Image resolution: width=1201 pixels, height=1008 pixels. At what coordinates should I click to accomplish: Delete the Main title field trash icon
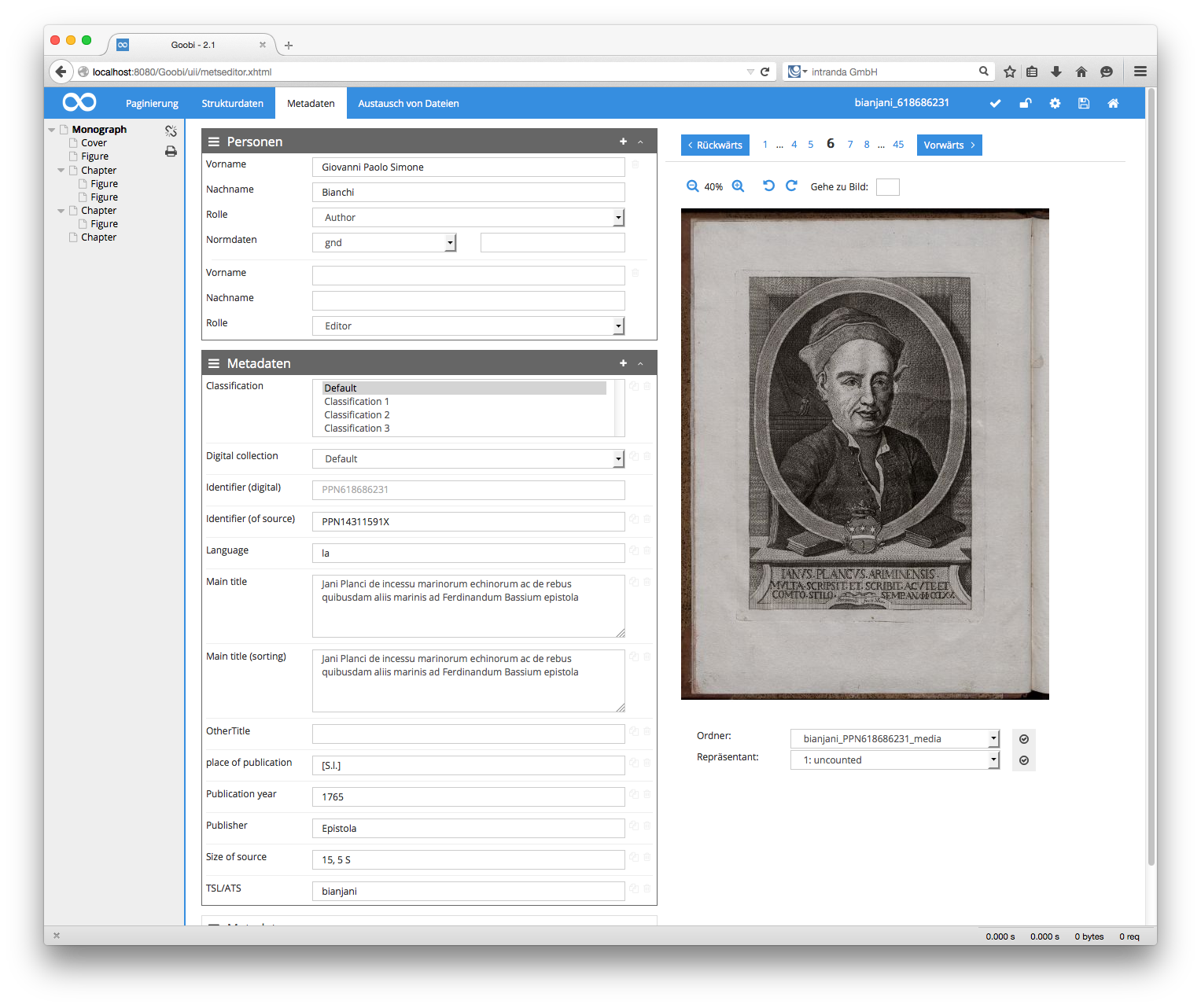pyautogui.click(x=647, y=582)
